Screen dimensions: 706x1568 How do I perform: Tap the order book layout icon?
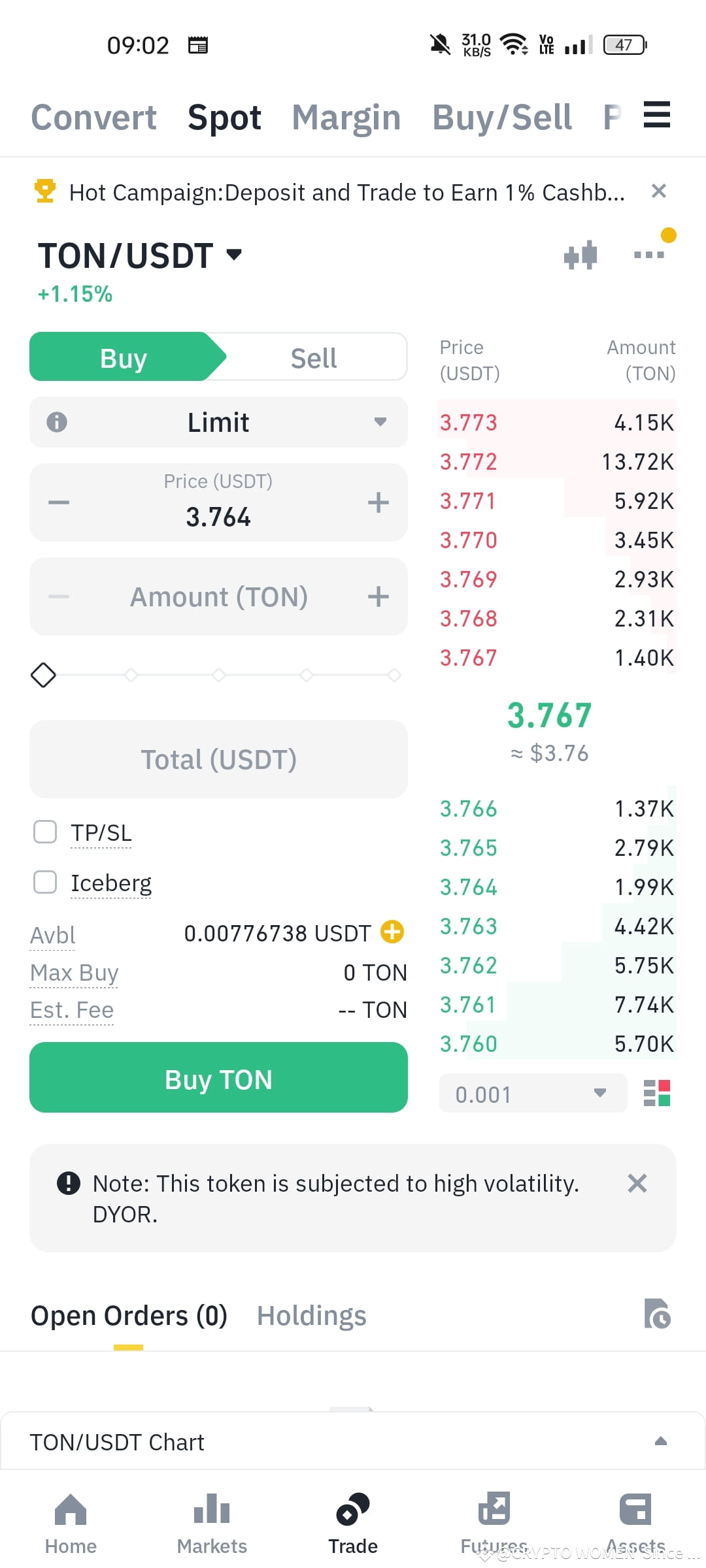pyautogui.click(x=657, y=1093)
